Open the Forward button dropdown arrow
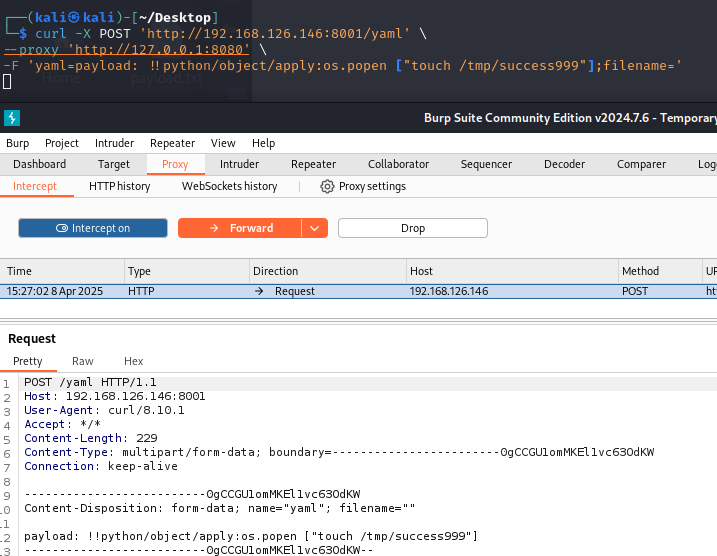 [315, 228]
